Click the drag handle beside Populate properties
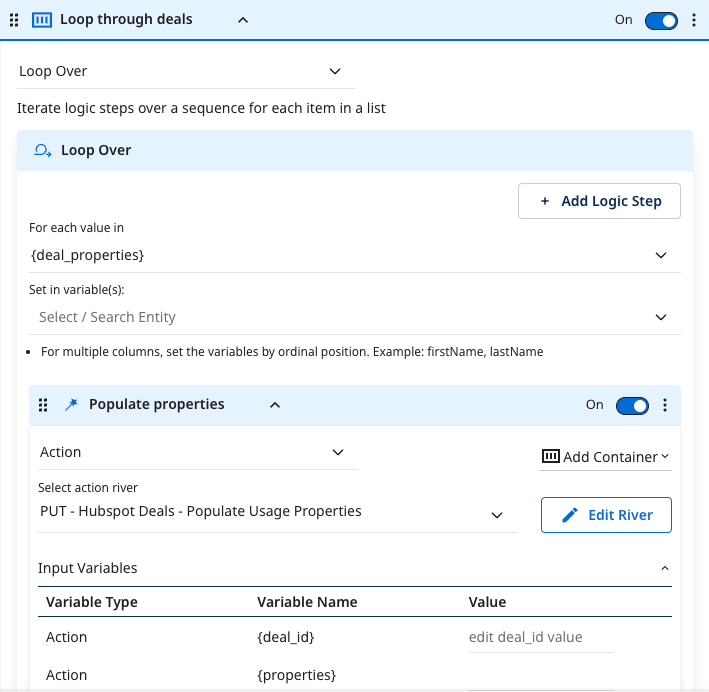Viewport: 709px width, 692px height. (43, 405)
